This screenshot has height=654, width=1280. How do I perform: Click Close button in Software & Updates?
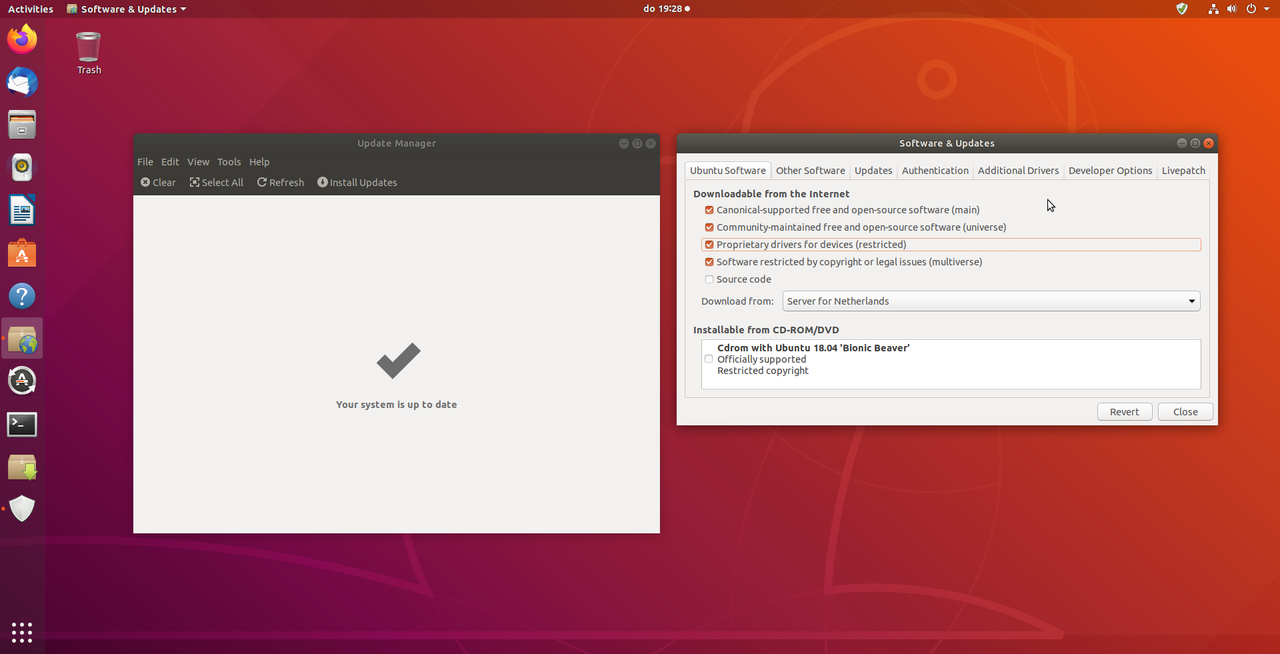(1185, 412)
